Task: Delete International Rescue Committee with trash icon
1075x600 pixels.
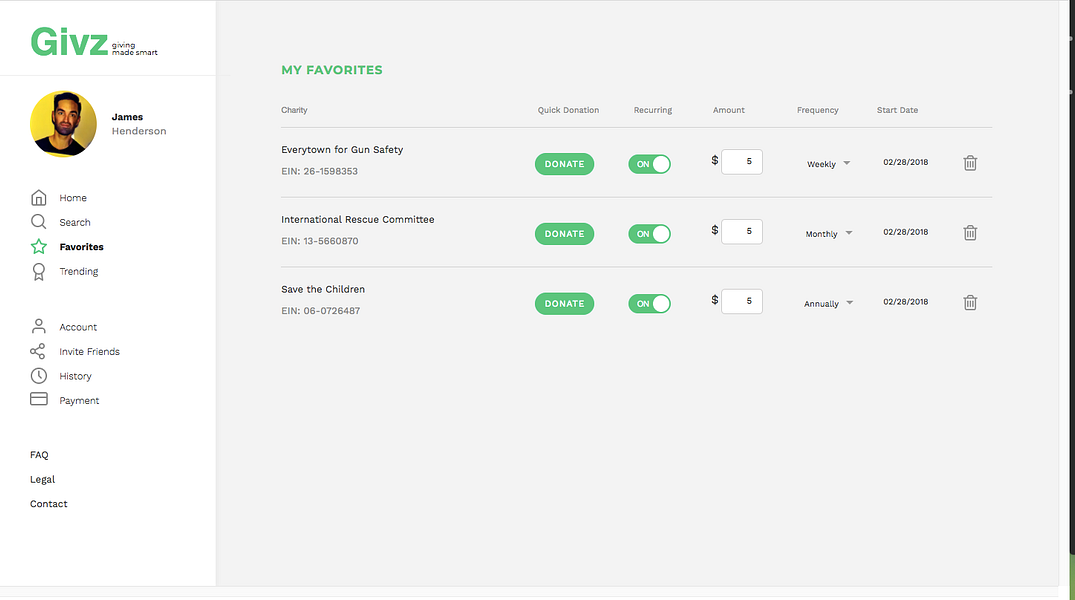Action: coord(970,233)
